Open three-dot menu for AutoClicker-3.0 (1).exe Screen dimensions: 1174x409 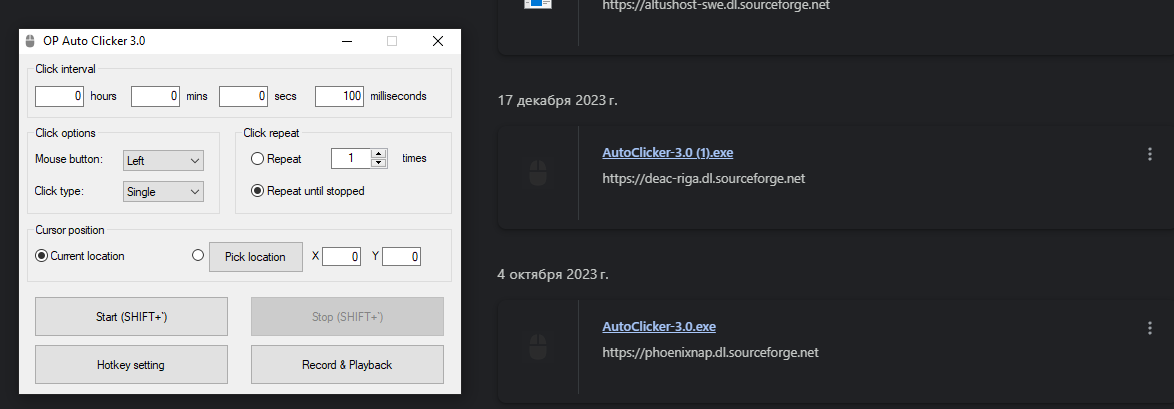click(x=1149, y=154)
